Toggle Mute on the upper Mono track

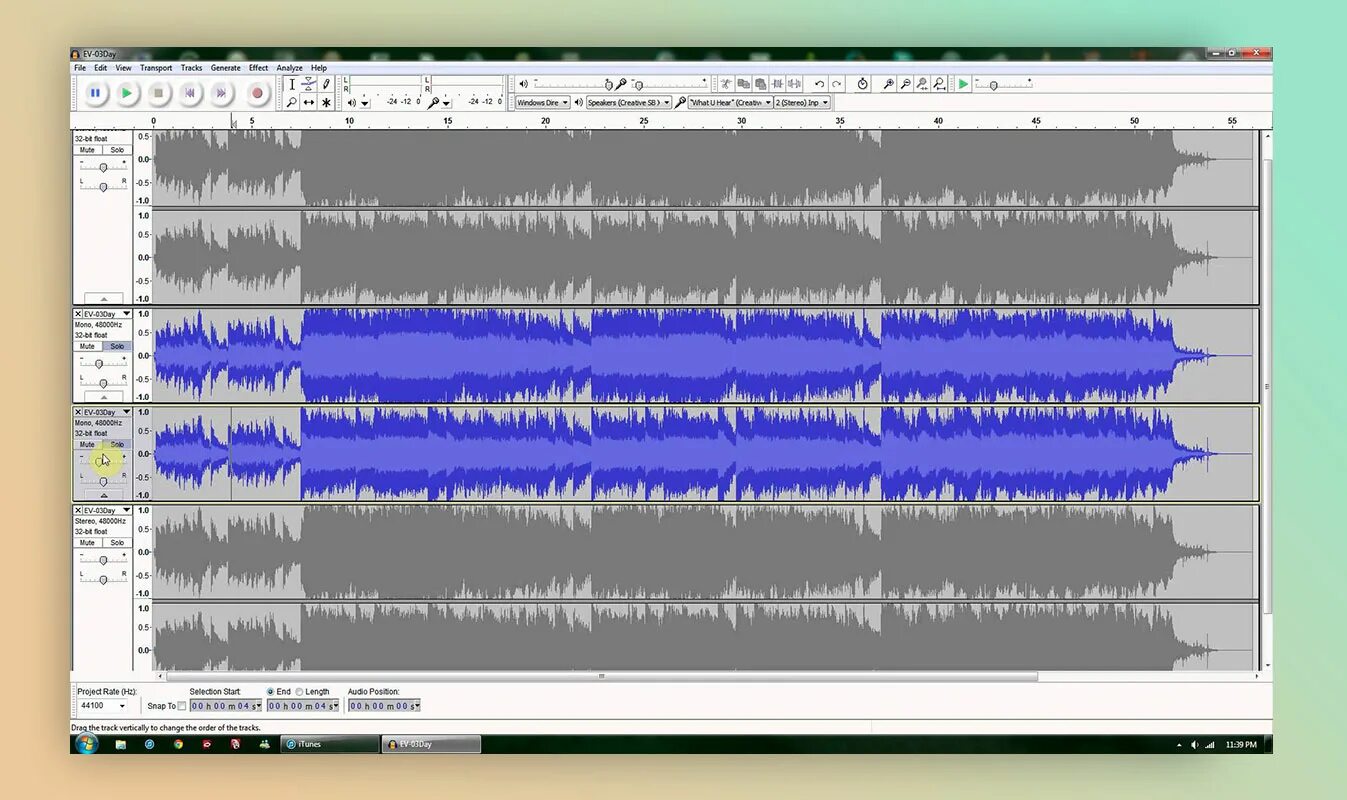87,346
